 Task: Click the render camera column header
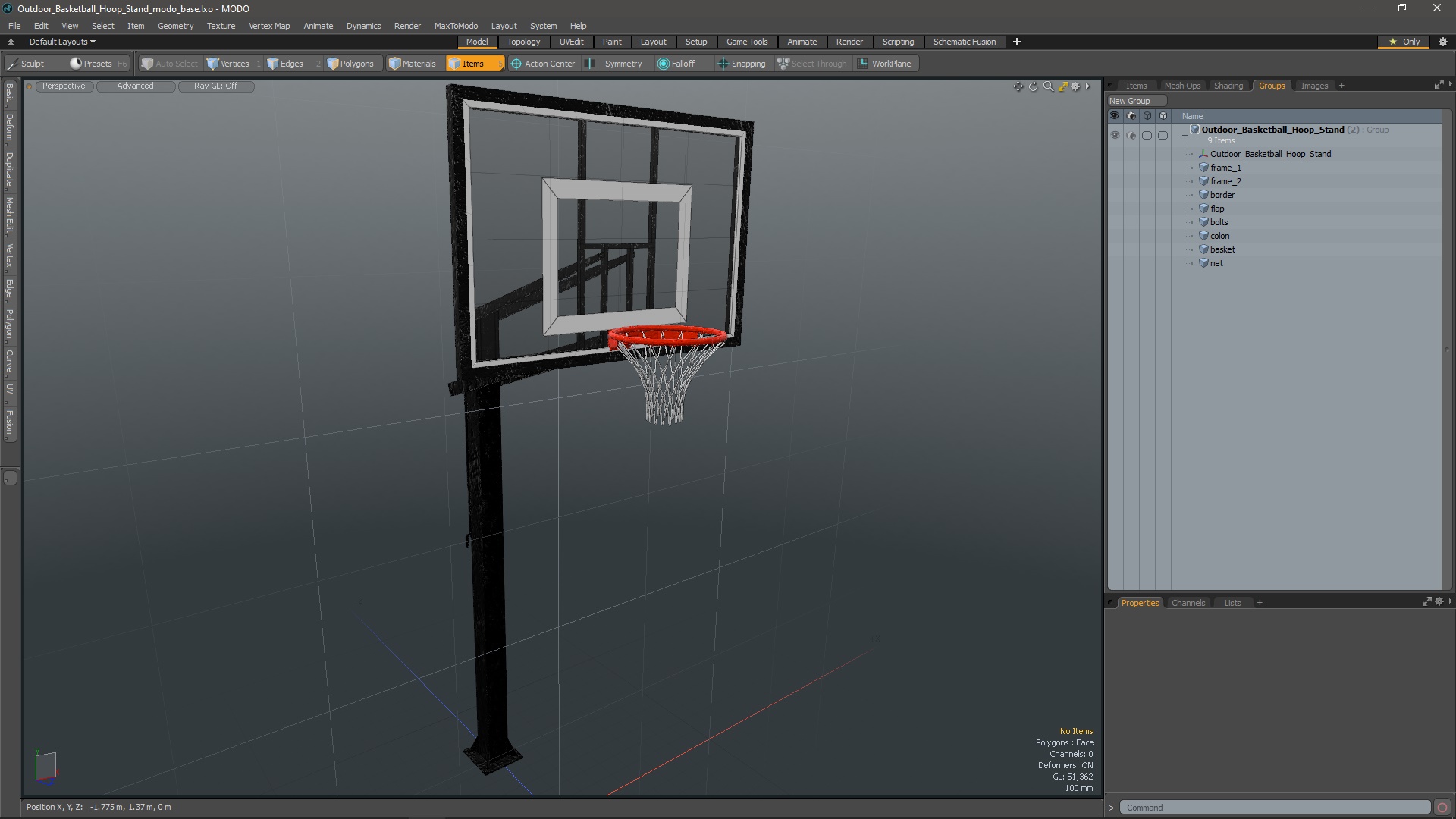pyautogui.click(x=1131, y=116)
